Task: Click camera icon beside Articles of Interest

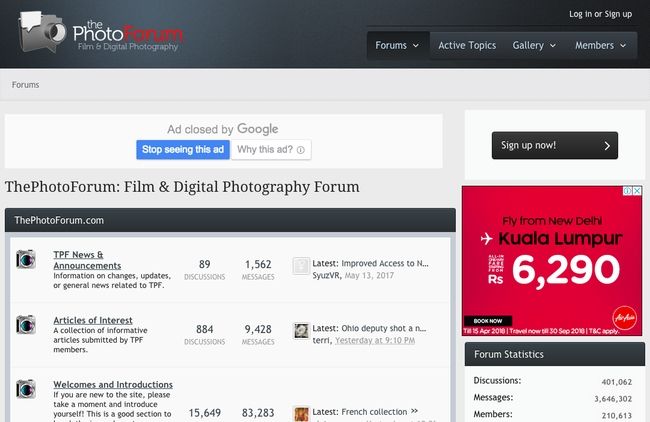Action: point(26,325)
